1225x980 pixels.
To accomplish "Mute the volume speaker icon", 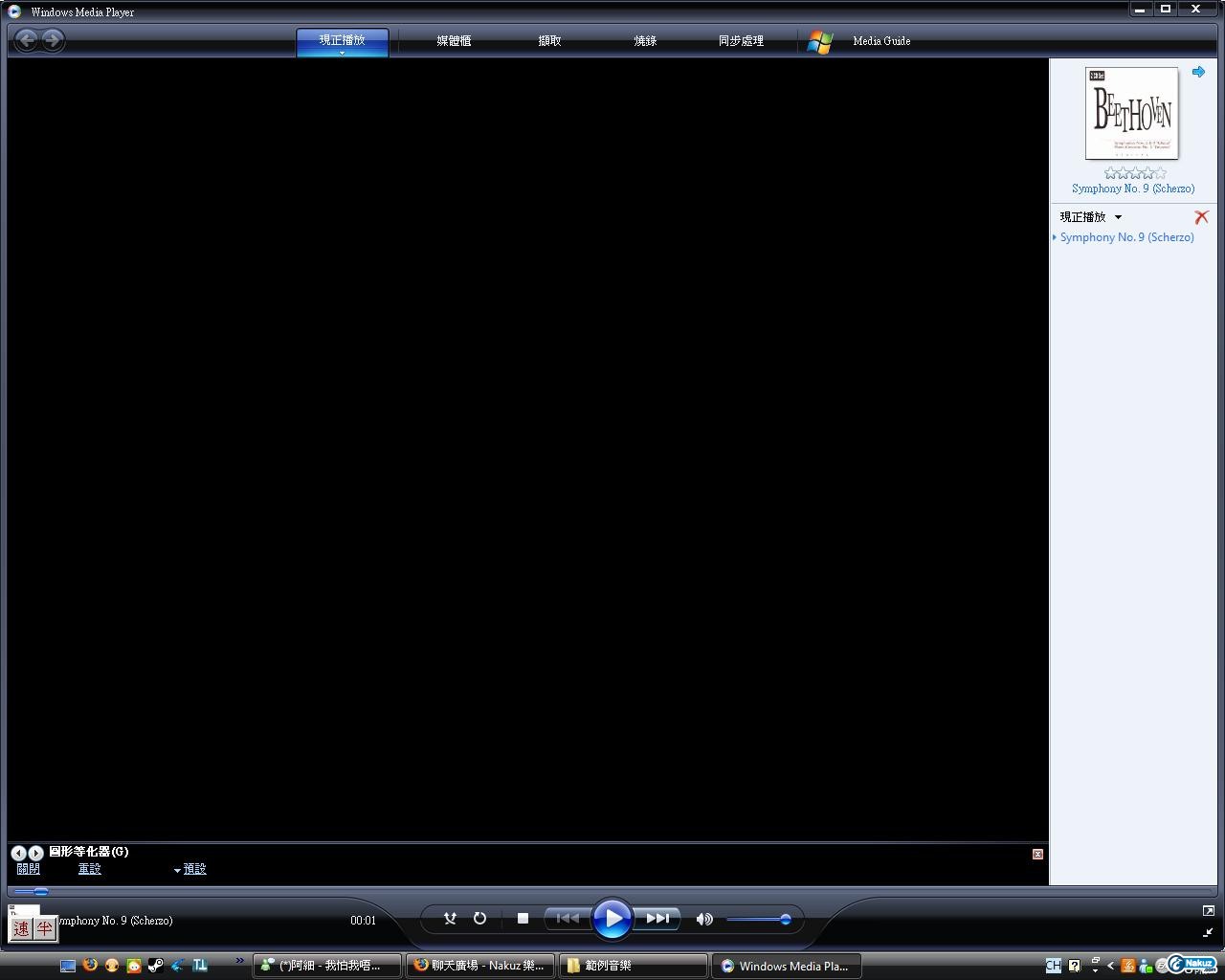I will tap(703, 919).
